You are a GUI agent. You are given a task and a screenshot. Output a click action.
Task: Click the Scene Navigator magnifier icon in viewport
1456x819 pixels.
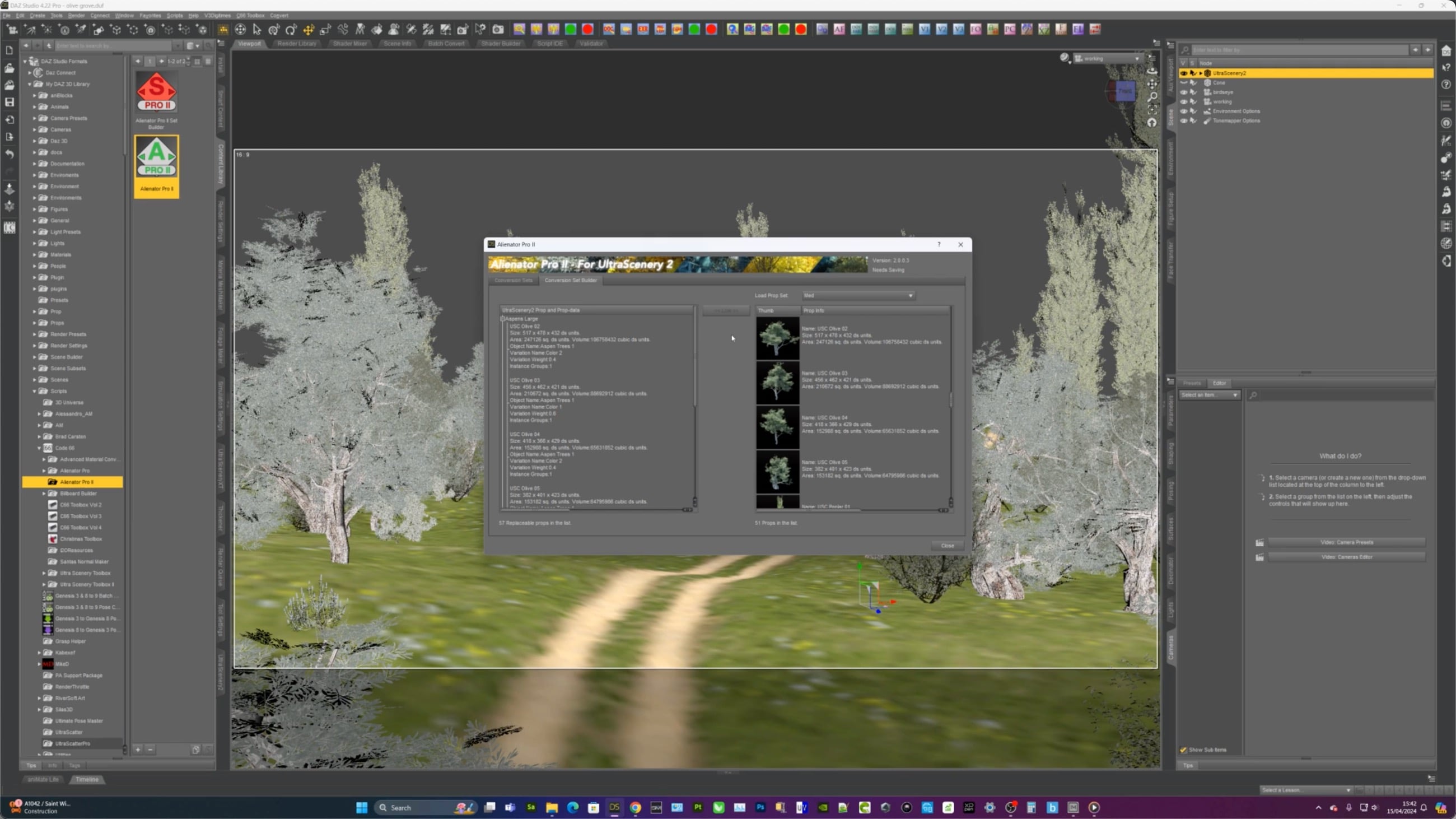(1153, 96)
